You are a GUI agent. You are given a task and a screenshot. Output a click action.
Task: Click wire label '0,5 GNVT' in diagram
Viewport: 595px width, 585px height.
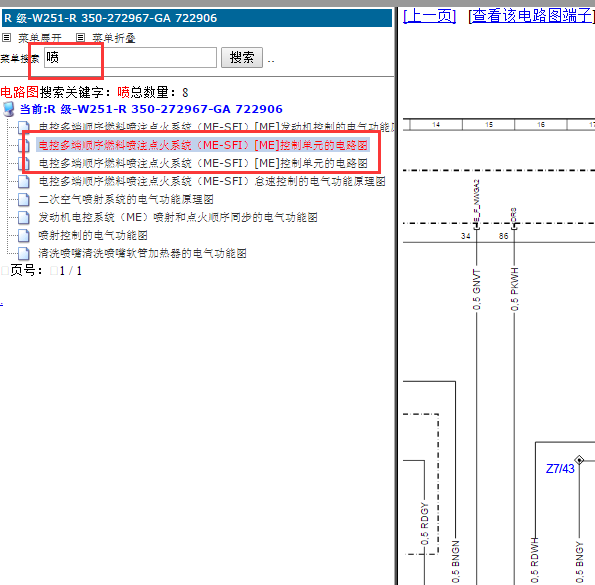tap(477, 290)
